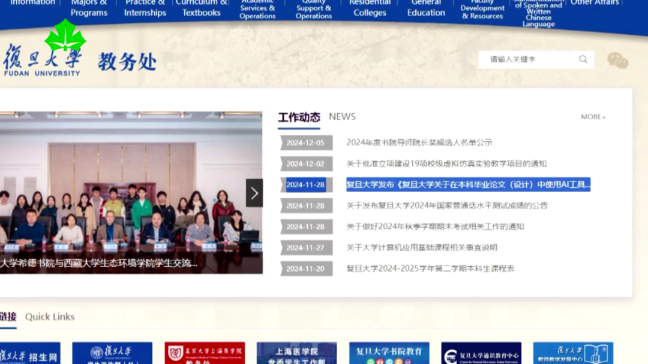The image size is (648, 364).
Task: Click the green maple leaf logo
Action: tap(65, 37)
